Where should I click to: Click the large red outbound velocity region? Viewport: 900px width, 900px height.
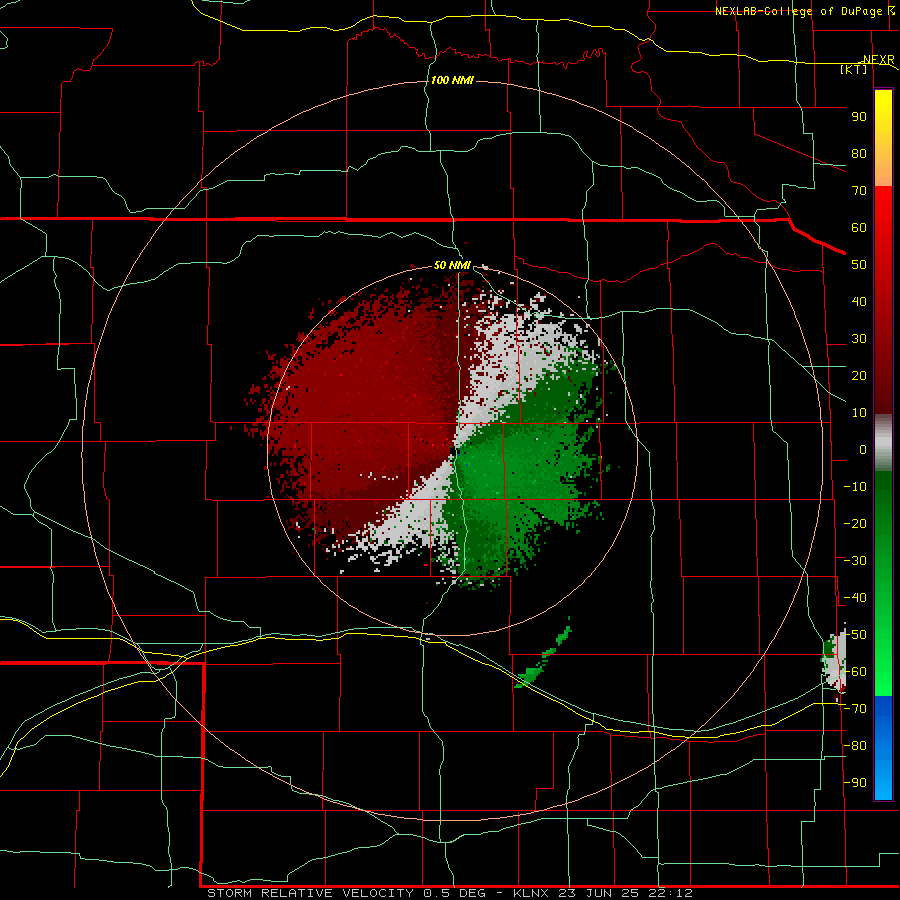[x=367, y=396]
